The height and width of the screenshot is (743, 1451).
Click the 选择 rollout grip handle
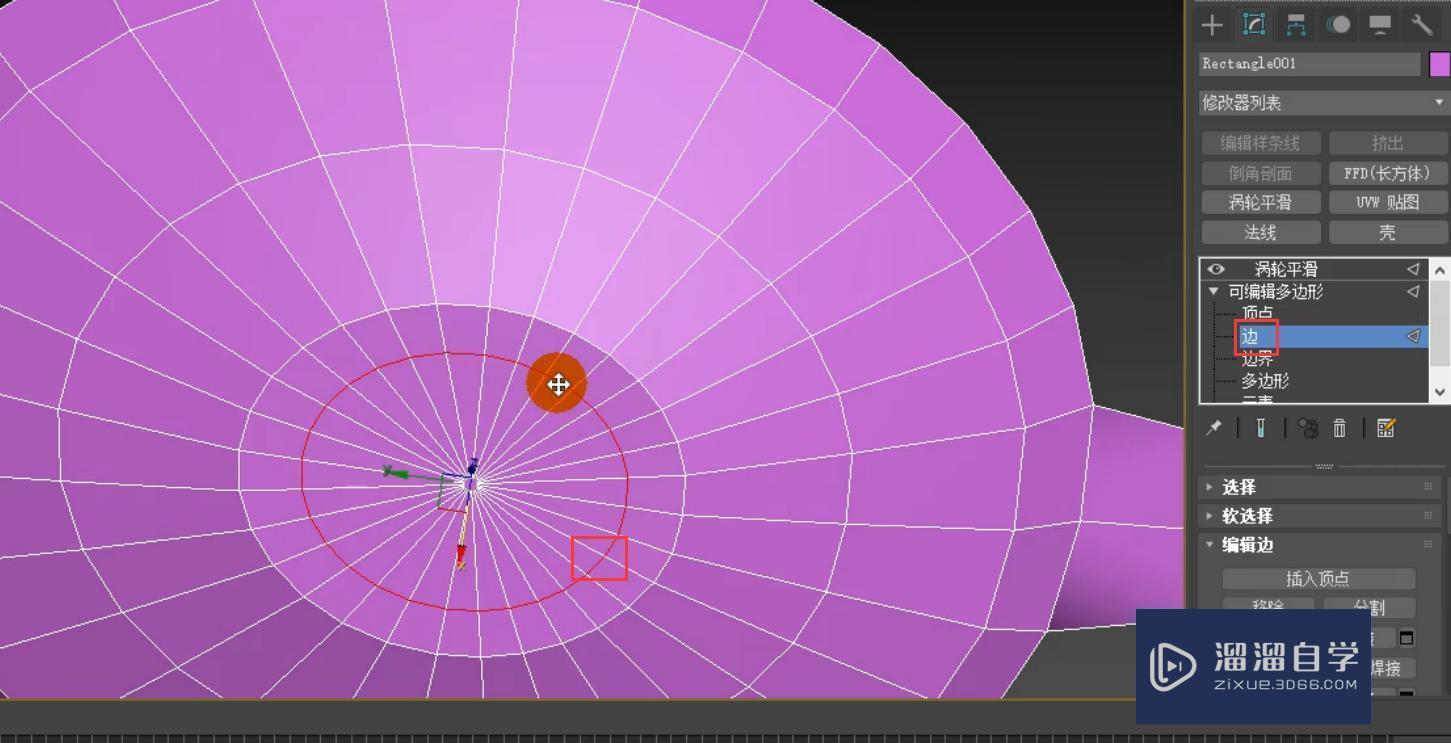click(x=1428, y=487)
